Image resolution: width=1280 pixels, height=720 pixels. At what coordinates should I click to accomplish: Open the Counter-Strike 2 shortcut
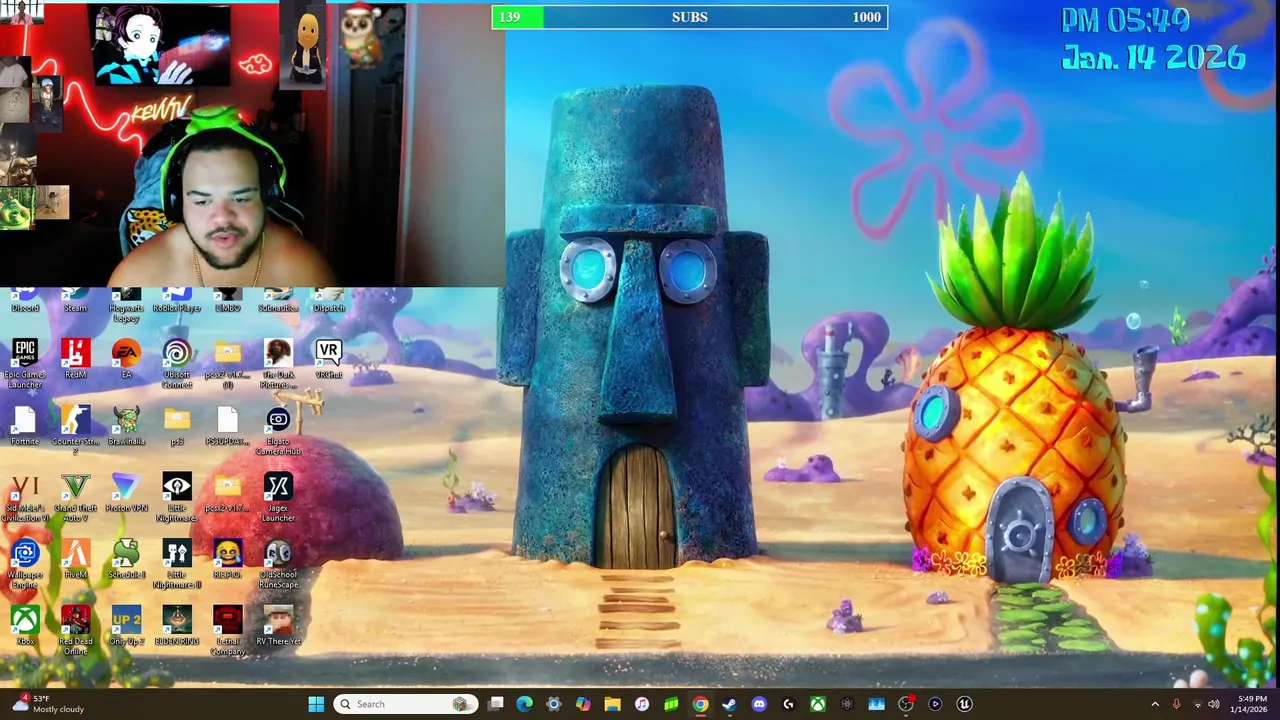pyautogui.click(x=75, y=430)
